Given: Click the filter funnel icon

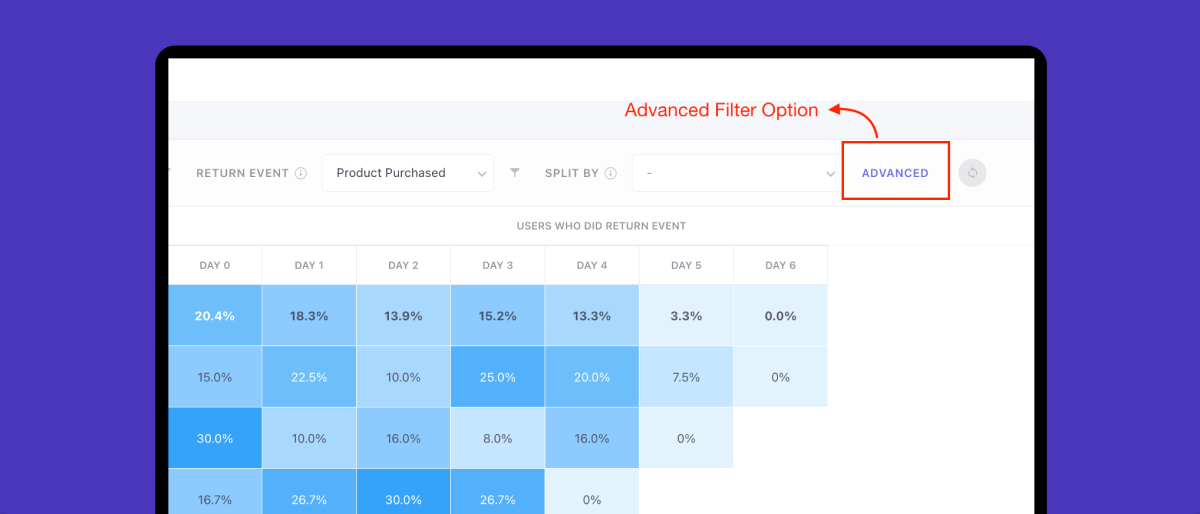Looking at the screenshot, I should coord(515,173).
